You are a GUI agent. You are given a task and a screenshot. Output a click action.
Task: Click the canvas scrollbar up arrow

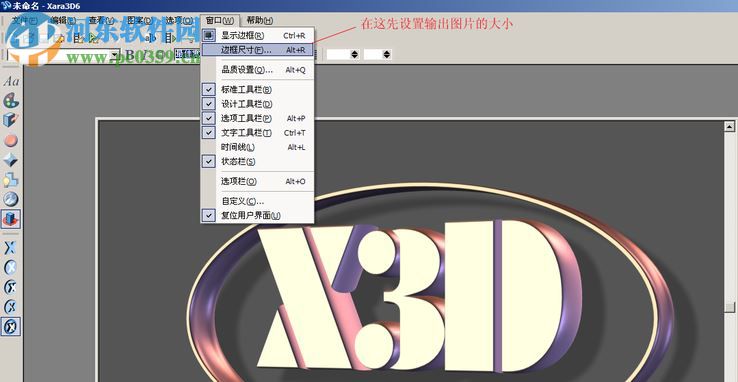(730, 126)
